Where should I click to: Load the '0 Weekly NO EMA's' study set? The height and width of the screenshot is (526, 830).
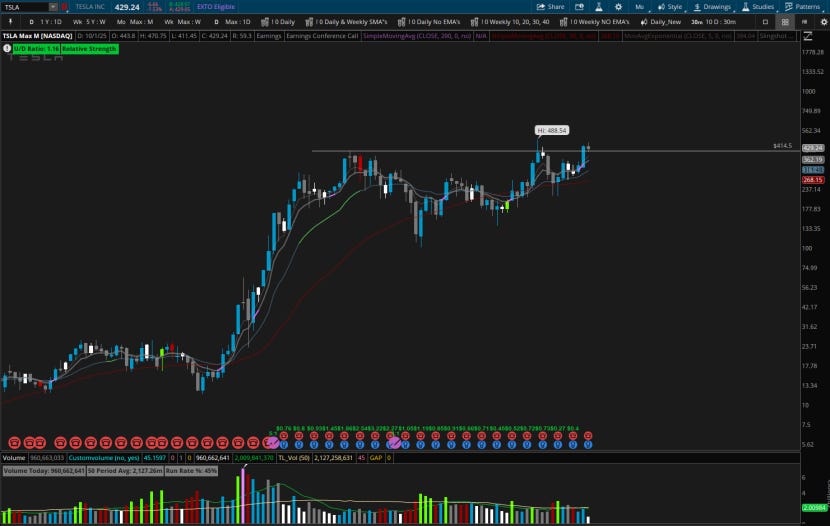point(594,22)
